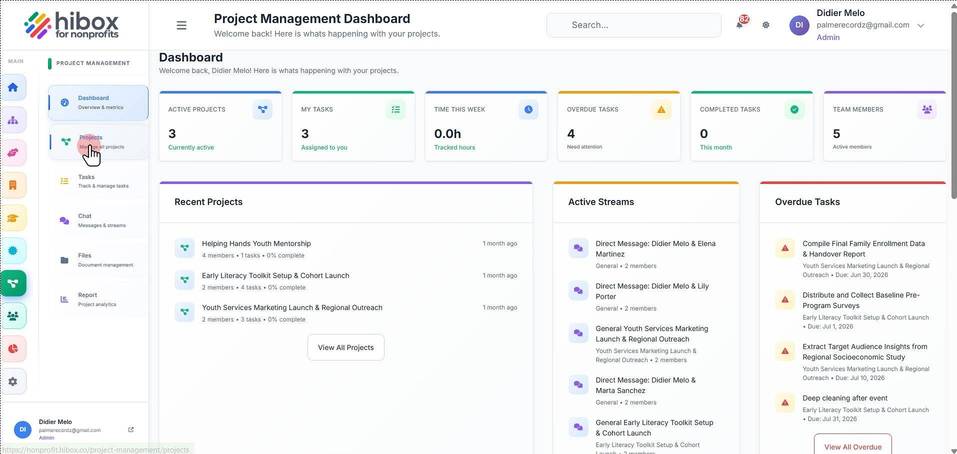The width and height of the screenshot is (957, 454).
Task: Click the logout icon in sidebar footer
Action: pyautogui.click(x=131, y=430)
